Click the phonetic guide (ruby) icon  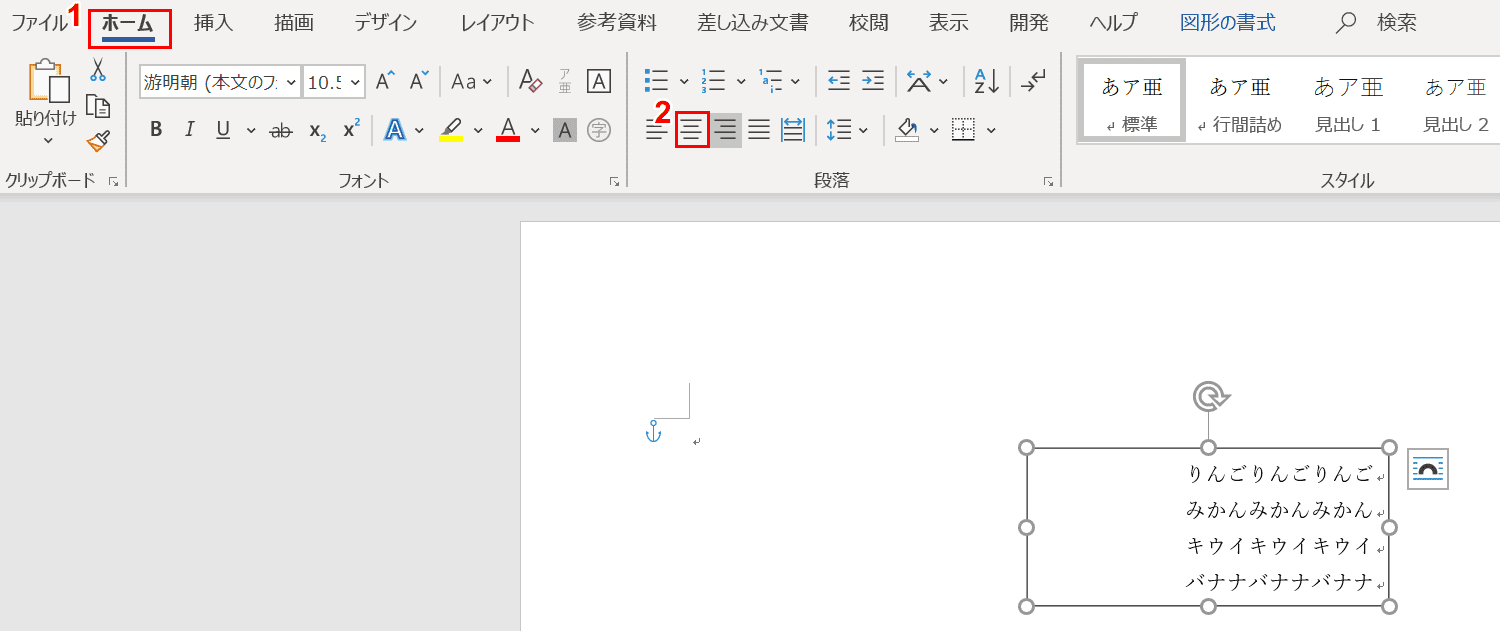point(565,82)
